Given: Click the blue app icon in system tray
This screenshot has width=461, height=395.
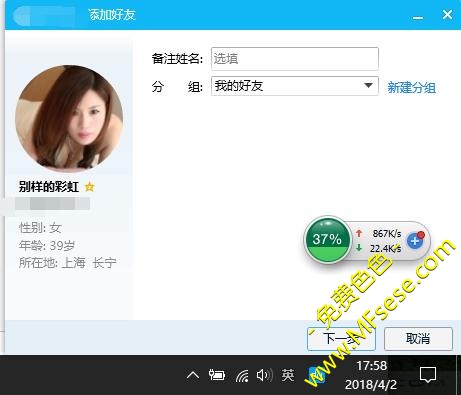Looking at the screenshot, I should [316, 375].
